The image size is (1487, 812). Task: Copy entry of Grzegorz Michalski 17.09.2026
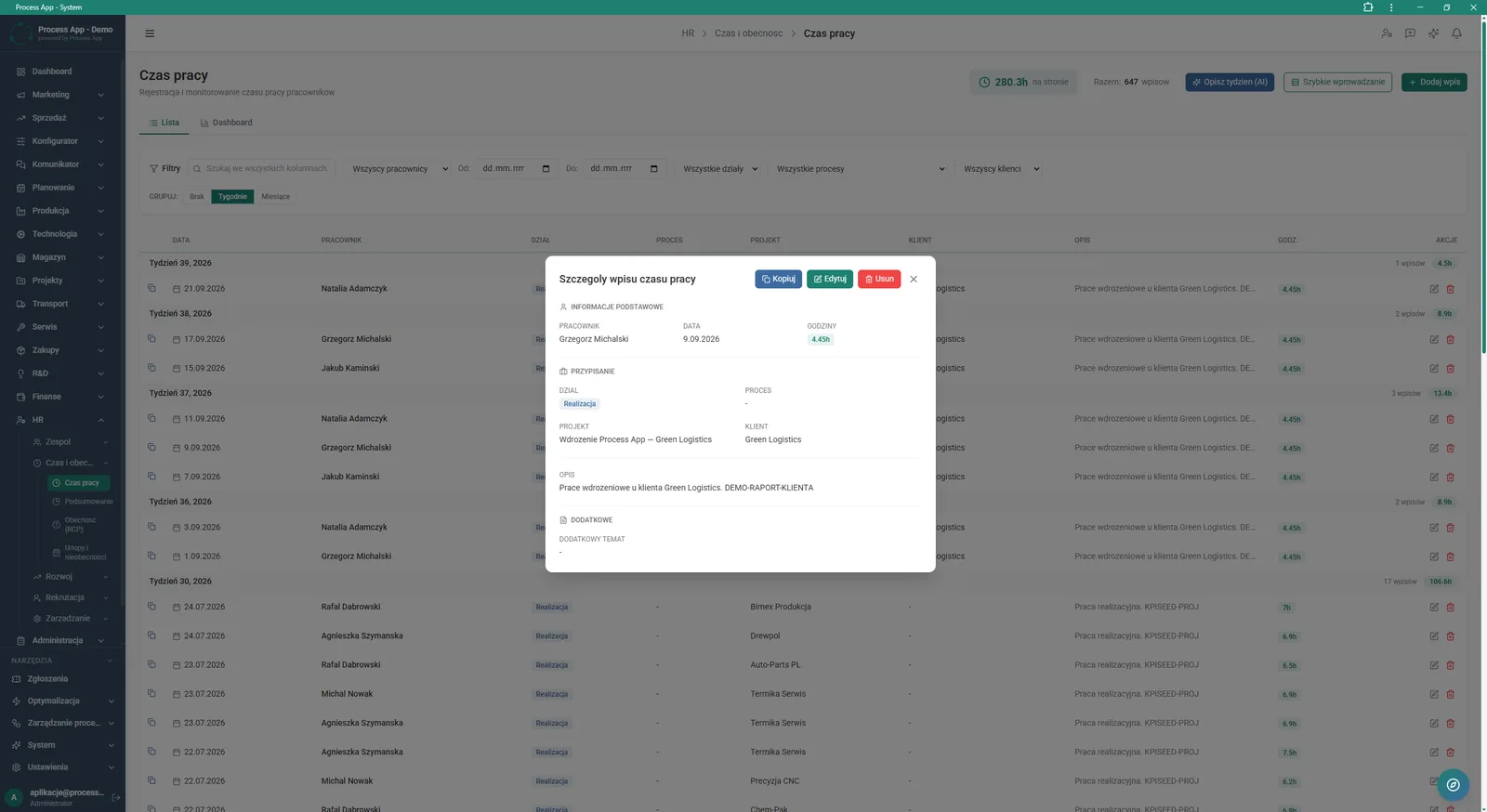[x=151, y=338]
